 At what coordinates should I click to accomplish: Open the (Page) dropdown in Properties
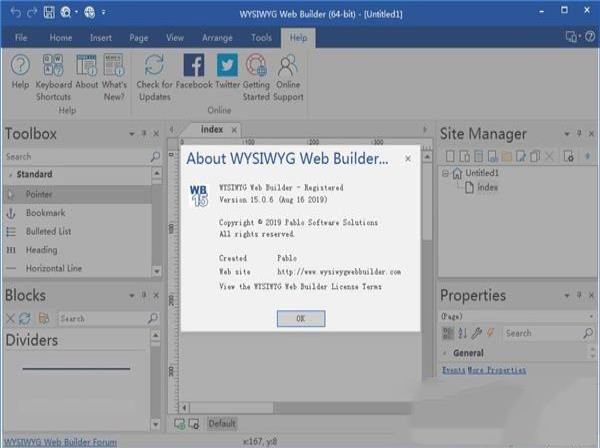[x=591, y=317]
